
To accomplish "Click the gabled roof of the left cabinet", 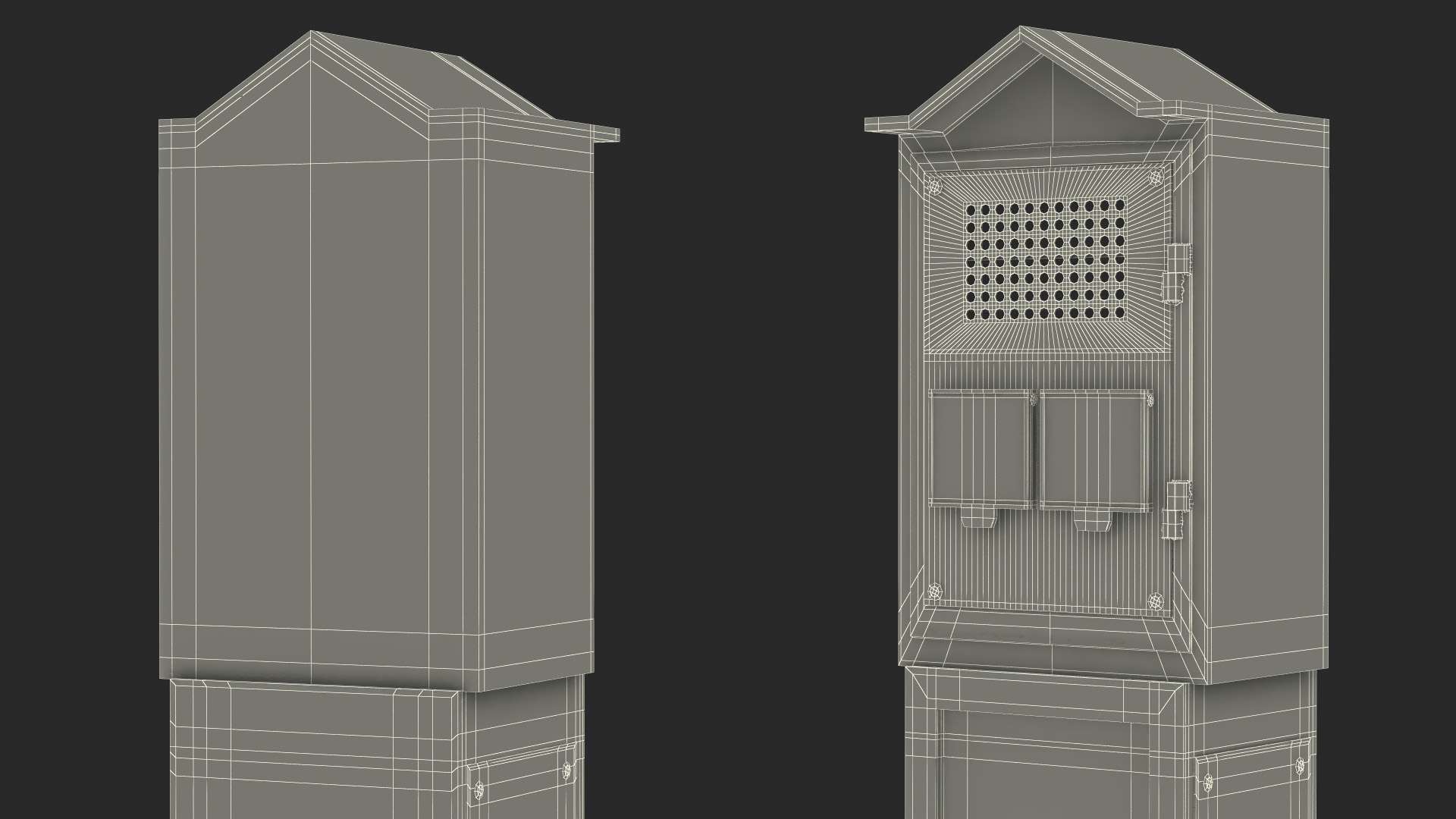I will 388,87.
